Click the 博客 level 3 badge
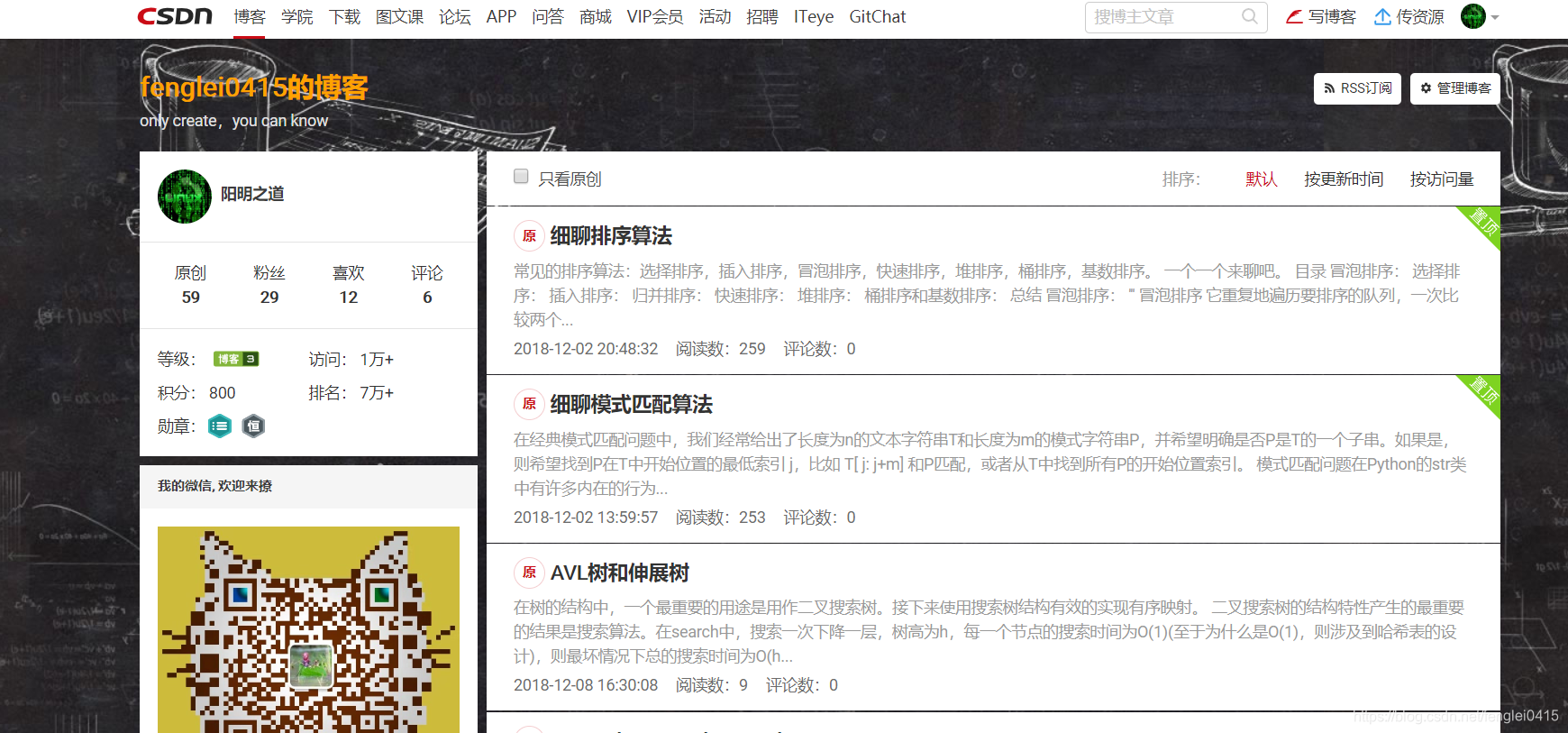 coord(236,359)
